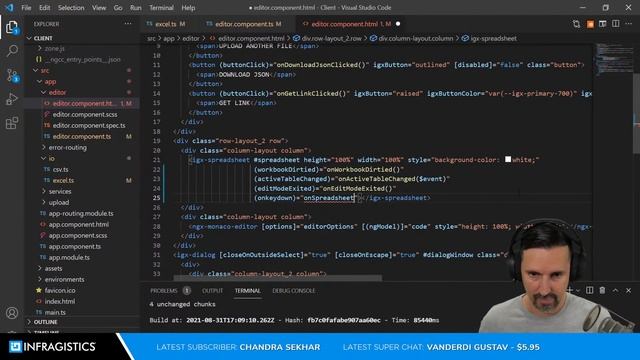
Task: Split the terminal panel
Action: pos(589,290)
